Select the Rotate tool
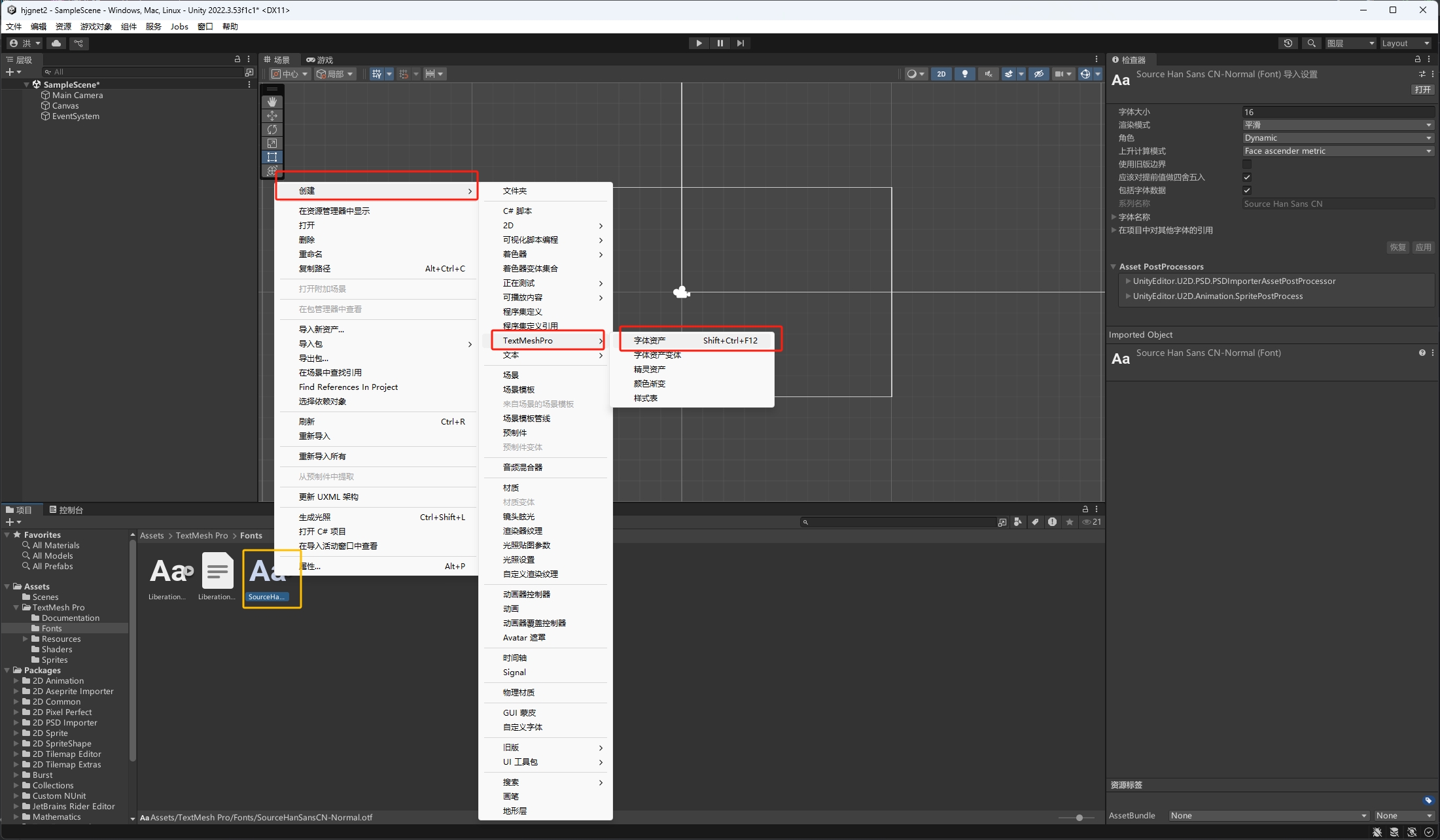The width and height of the screenshot is (1440, 840). pos(272,130)
